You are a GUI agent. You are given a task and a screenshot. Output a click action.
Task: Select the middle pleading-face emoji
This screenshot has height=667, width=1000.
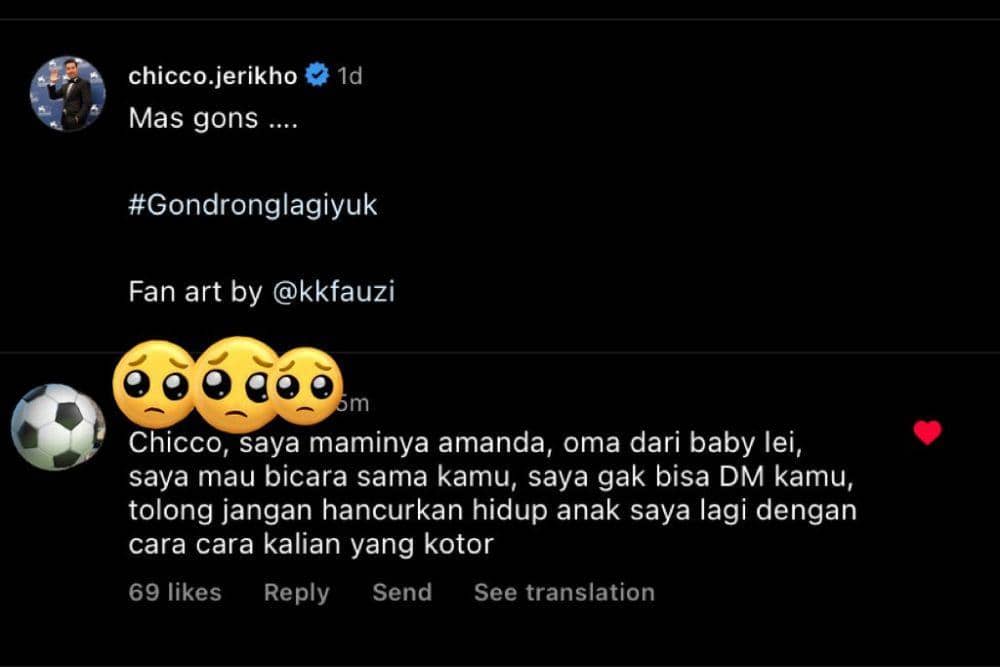coord(235,384)
